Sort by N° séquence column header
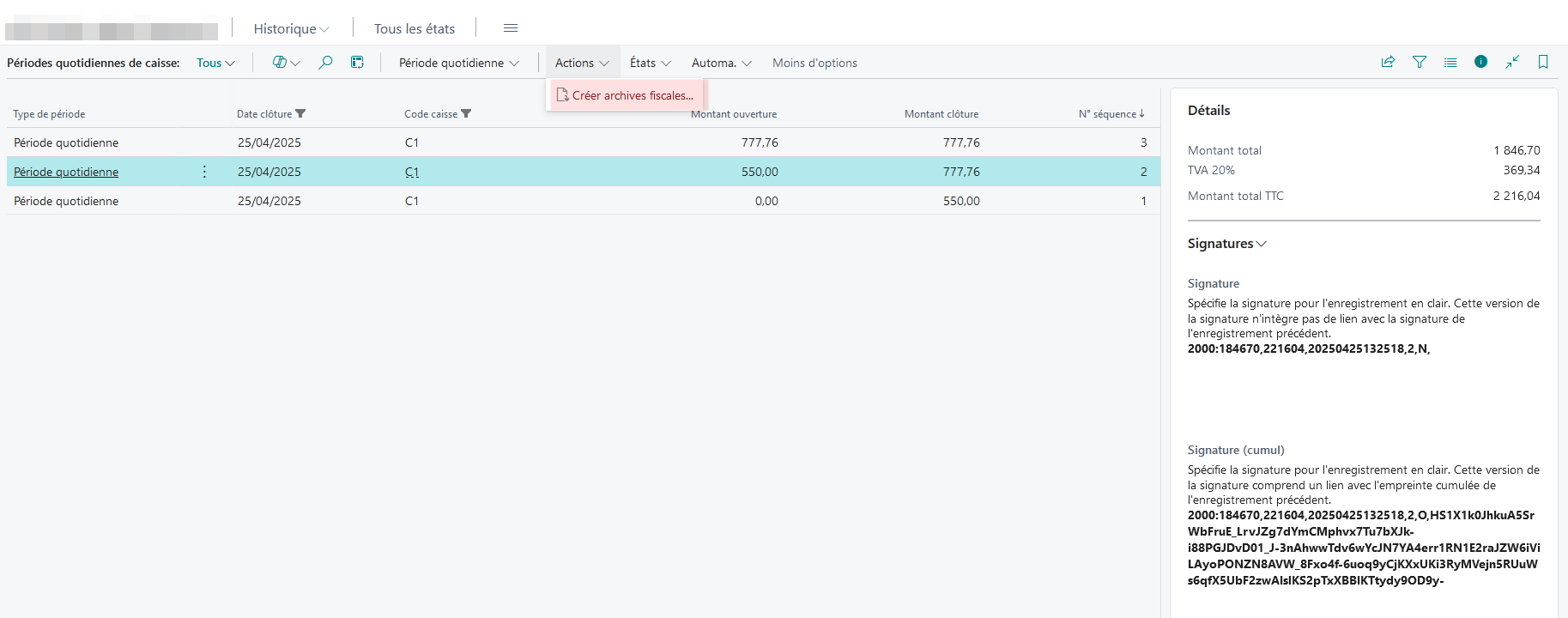The width and height of the screenshot is (1568, 618). pos(1111,114)
